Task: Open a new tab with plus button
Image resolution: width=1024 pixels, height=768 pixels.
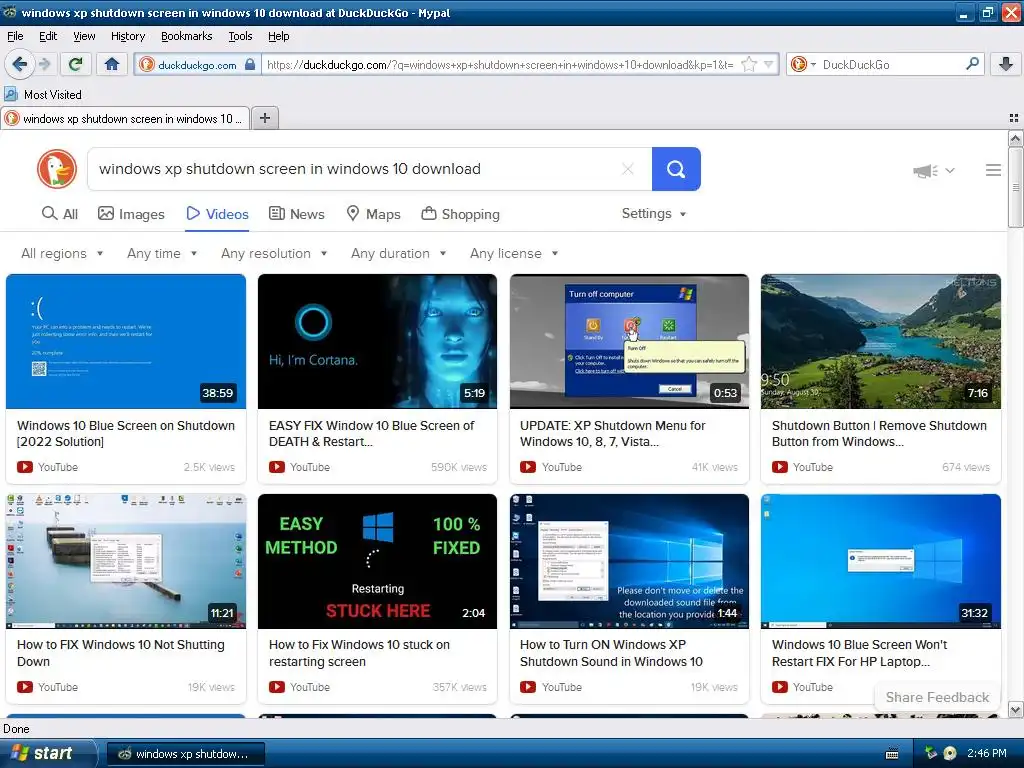Action: (x=264, y=118)
